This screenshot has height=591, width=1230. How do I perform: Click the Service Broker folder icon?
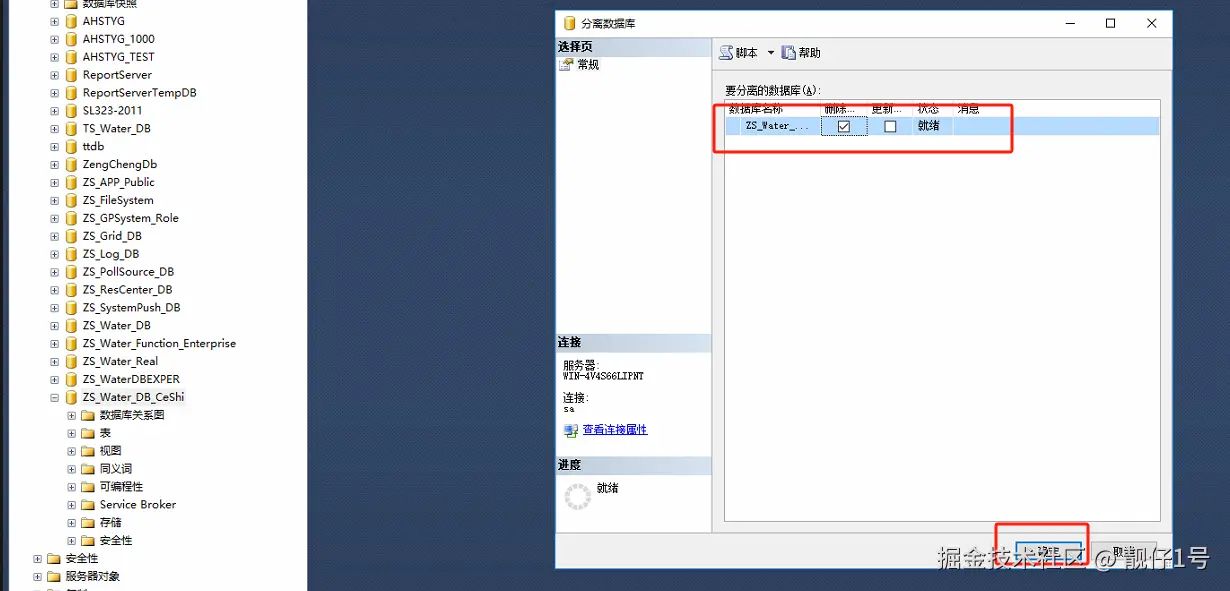[x=88, y=506]
